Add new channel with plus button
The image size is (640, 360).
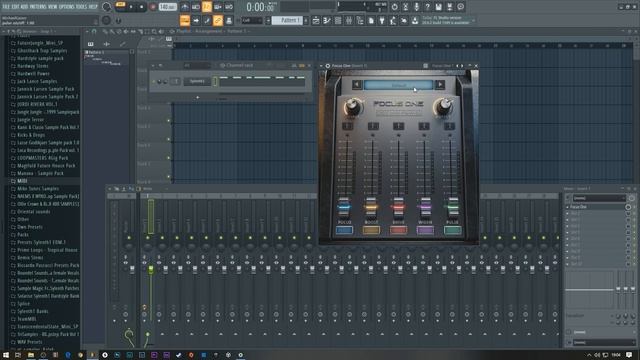[198, 98]
